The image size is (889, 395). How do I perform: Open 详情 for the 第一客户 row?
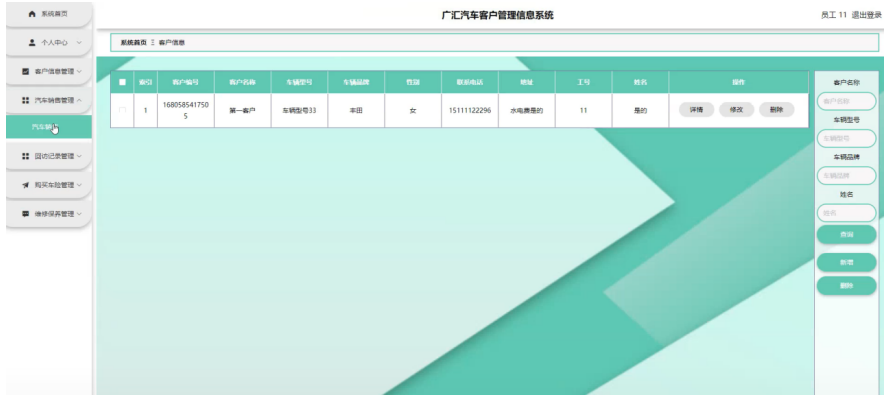click(x=696, y=110)
